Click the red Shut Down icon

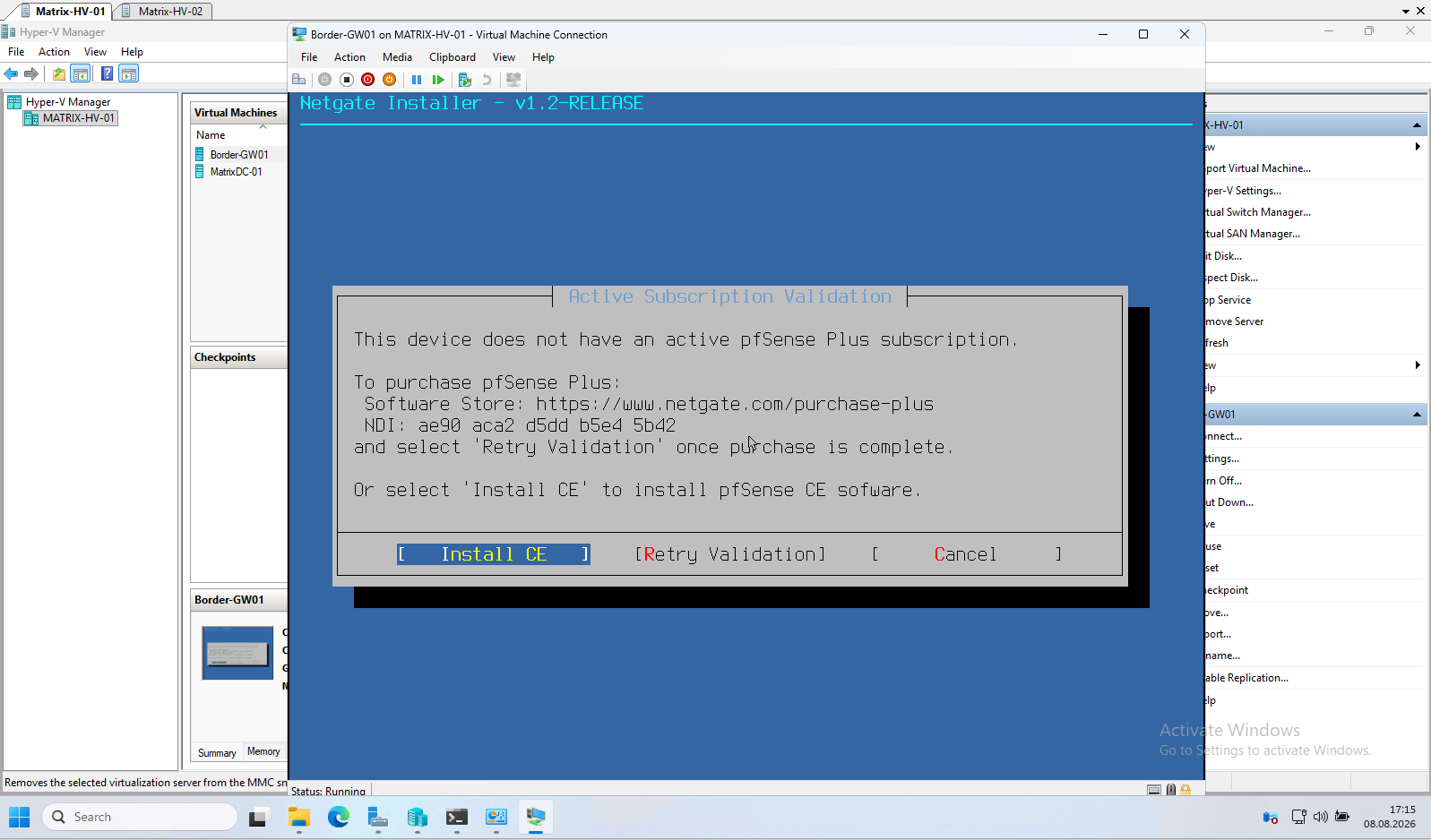[367, 80]
